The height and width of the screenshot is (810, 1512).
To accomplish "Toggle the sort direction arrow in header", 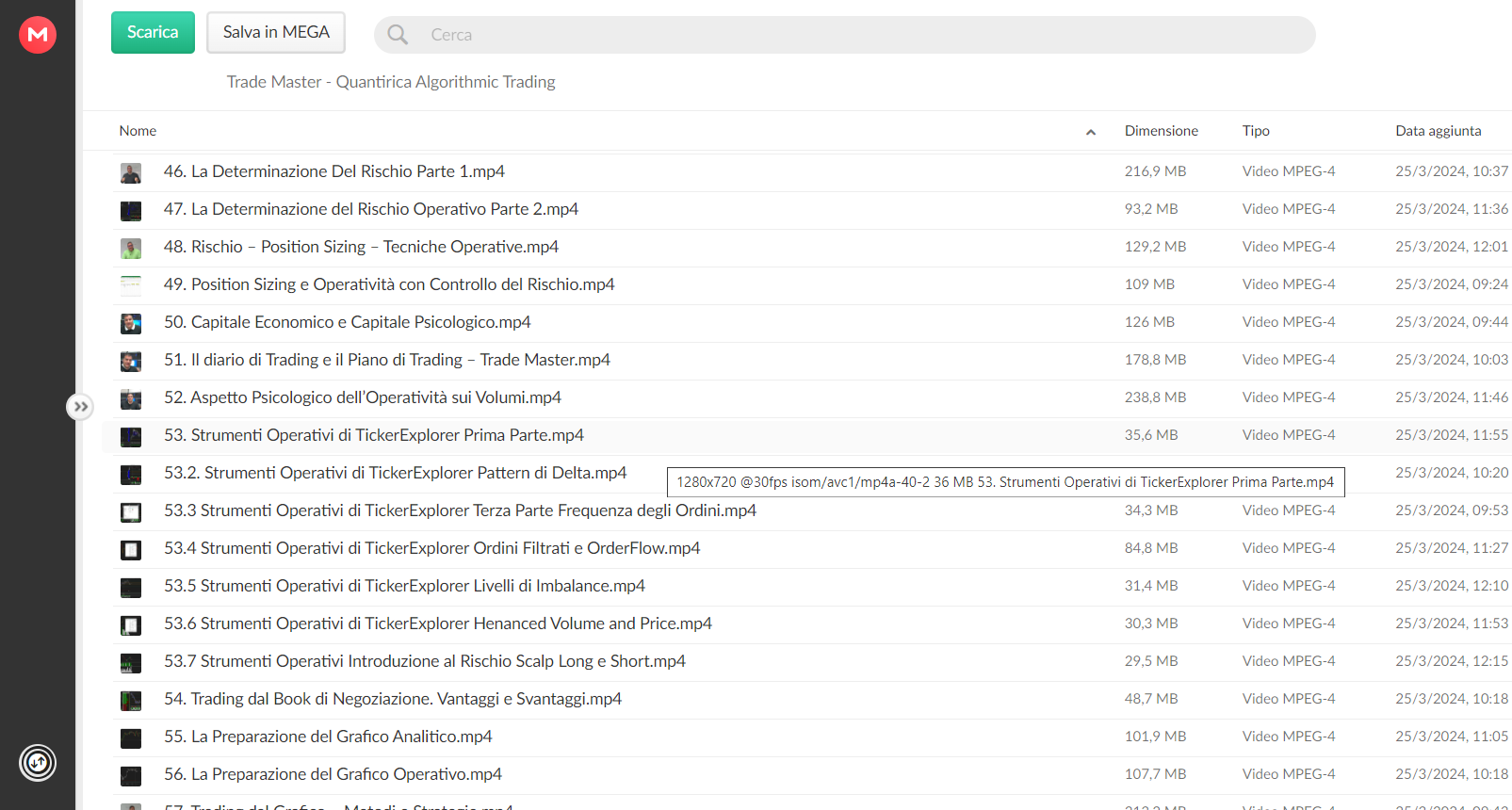I will 1091,132.
